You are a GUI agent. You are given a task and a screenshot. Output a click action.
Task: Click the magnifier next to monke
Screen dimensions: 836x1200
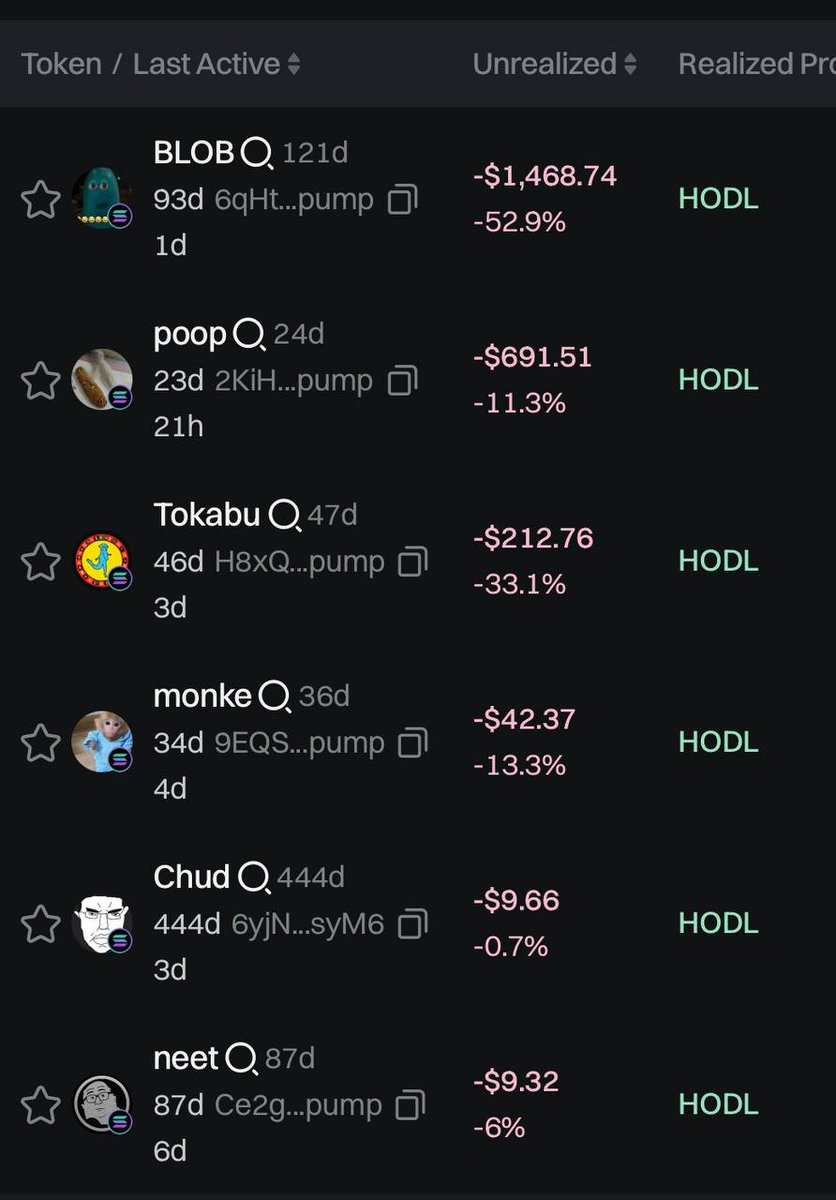(274, 696)
